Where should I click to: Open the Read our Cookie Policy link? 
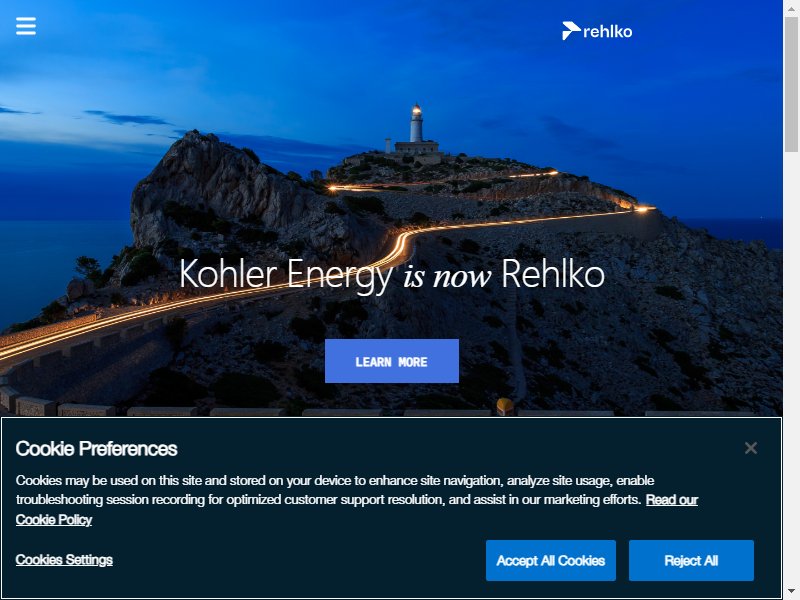point(671,499)
